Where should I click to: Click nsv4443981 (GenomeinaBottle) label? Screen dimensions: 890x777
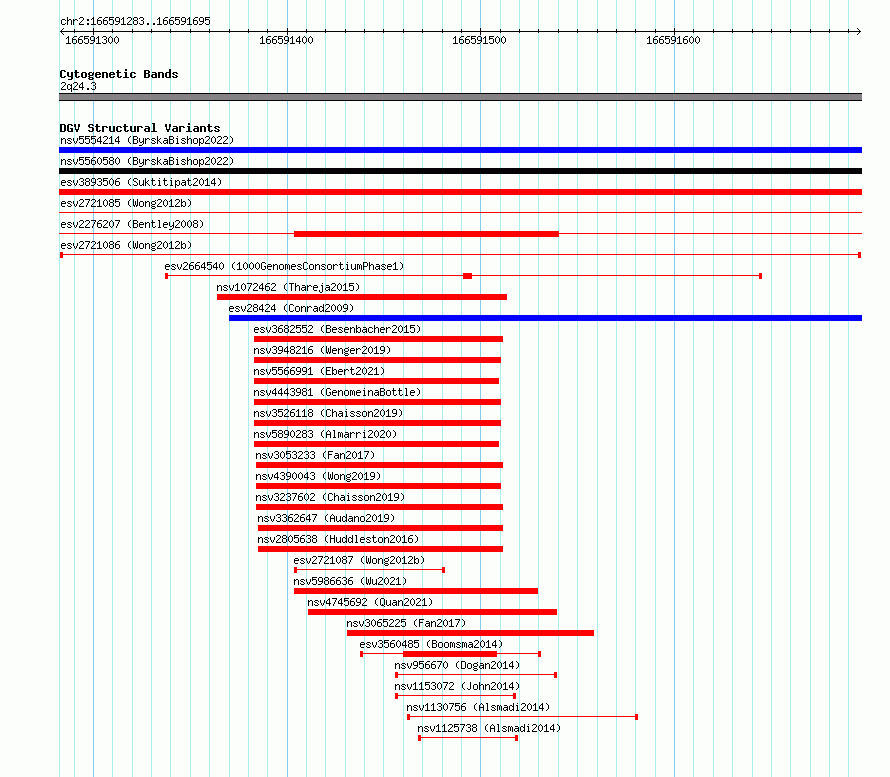[337, 392]
